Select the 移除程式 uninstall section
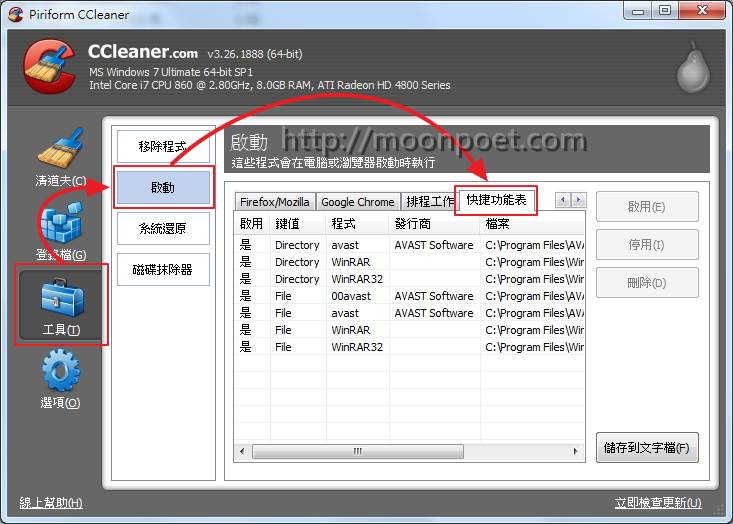The width and height of the screenshot is (733, 524). coord(163,146)
